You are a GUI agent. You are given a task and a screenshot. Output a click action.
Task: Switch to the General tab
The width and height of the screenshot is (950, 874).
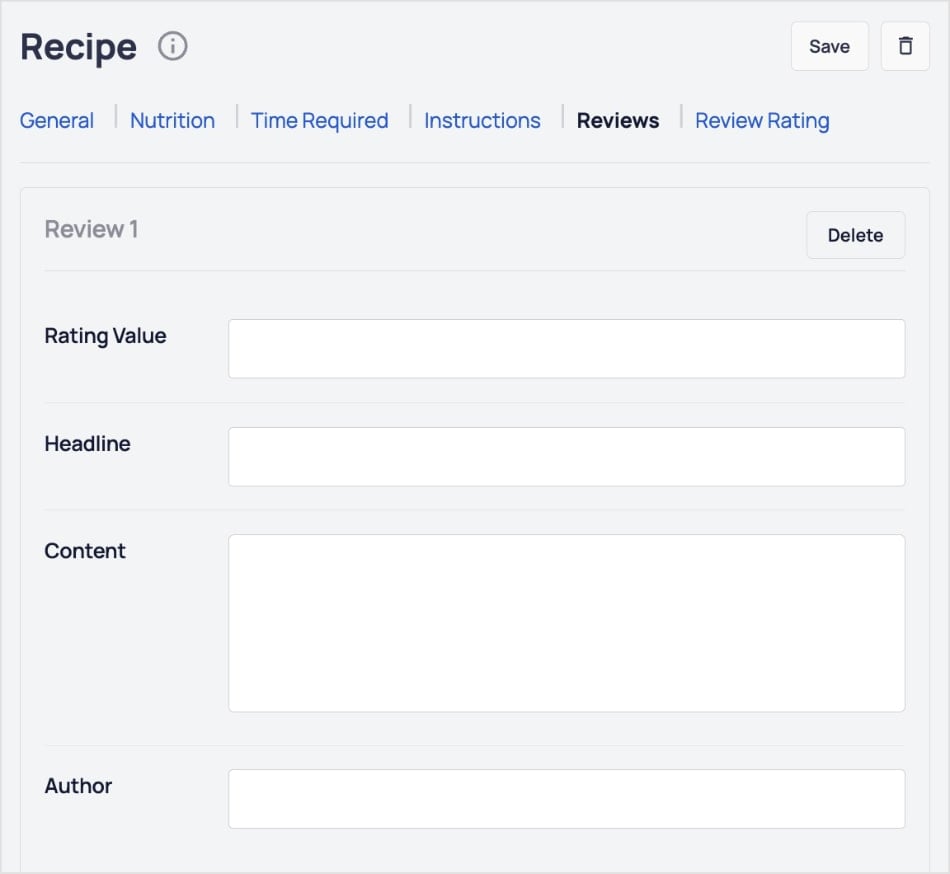[56, 120]
